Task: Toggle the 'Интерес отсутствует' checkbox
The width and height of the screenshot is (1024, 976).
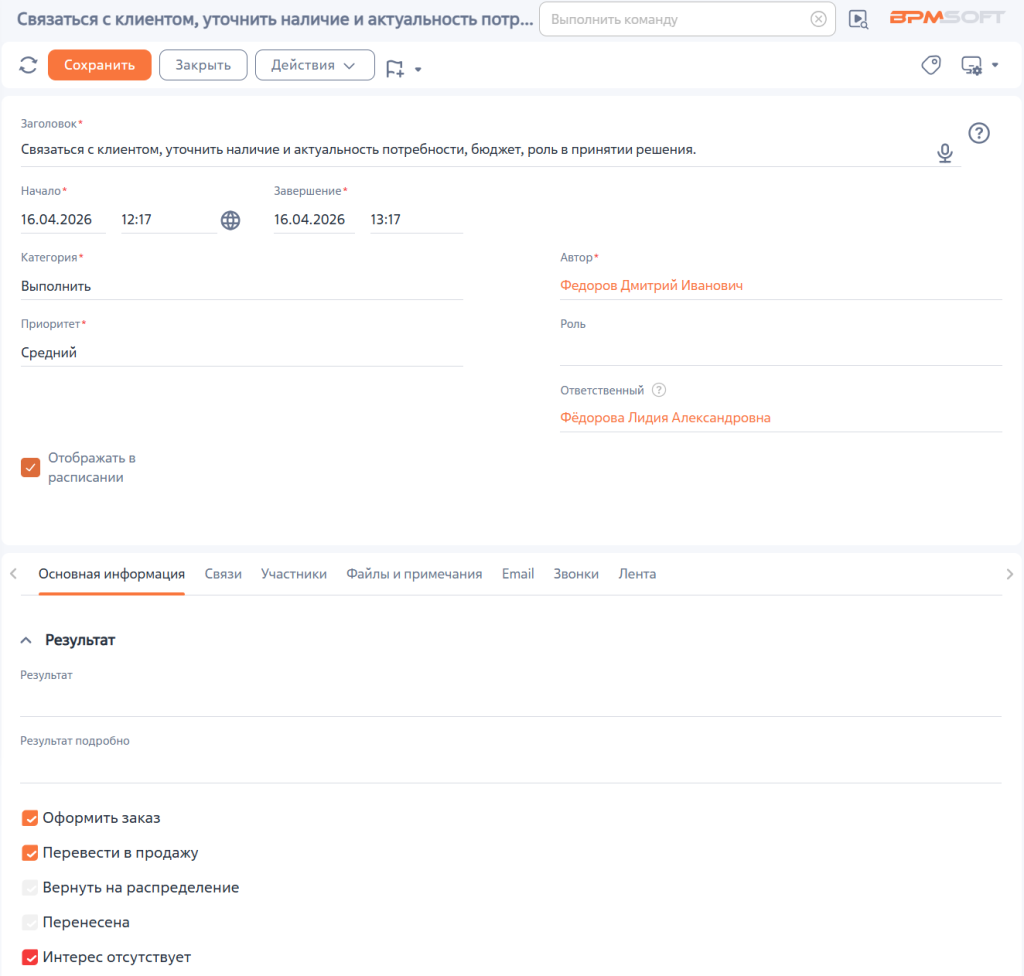Action: point(30,958)
